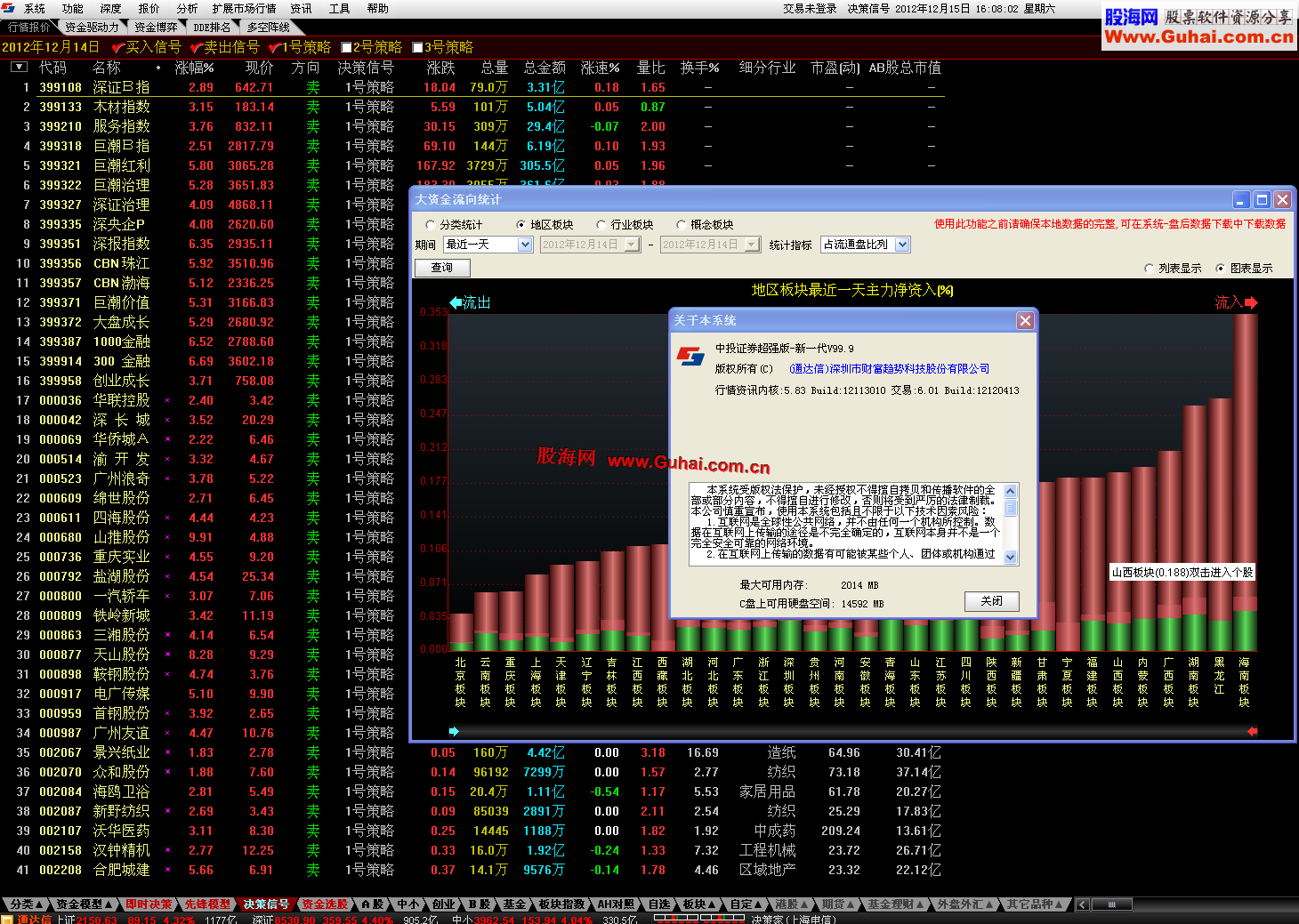Expand the 自定 bottom tab menu
The width and height of the screenshot is (1299, 924).
(746, 904)
